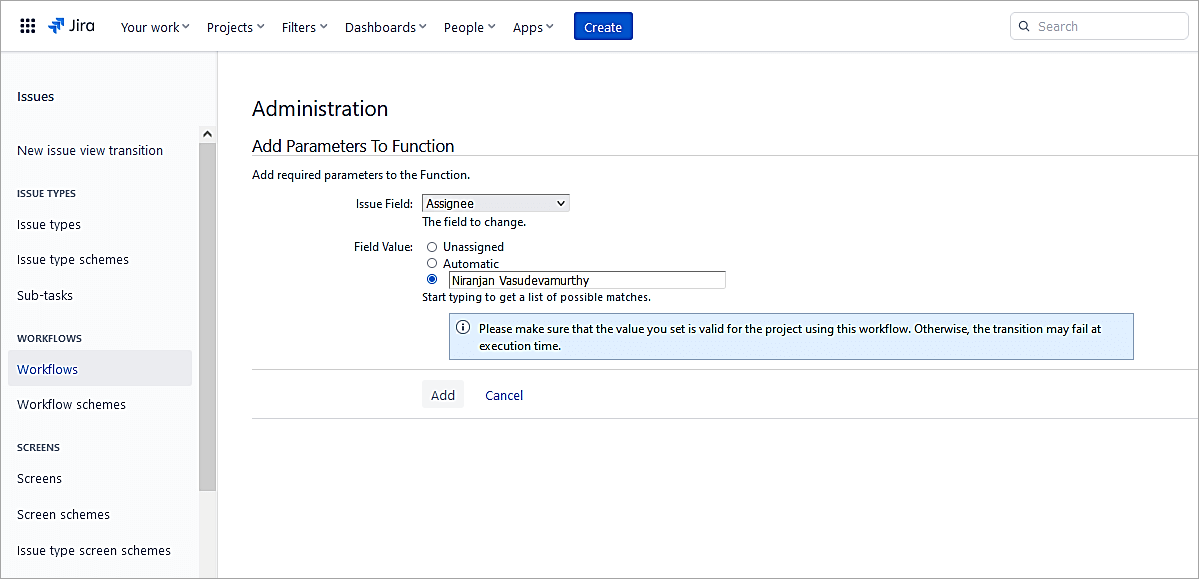Screen dimensions: 1199x579
Task: Select the Automatic field value option
Action: tap(431, 263)
